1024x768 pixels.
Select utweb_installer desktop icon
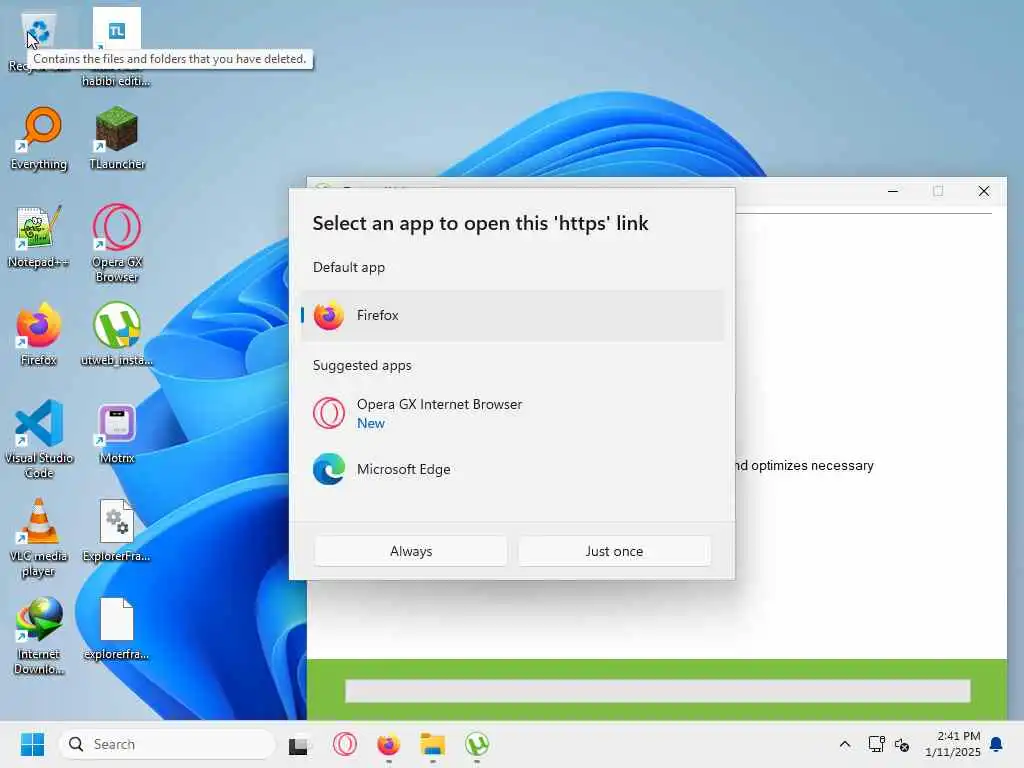coord(117,334)
